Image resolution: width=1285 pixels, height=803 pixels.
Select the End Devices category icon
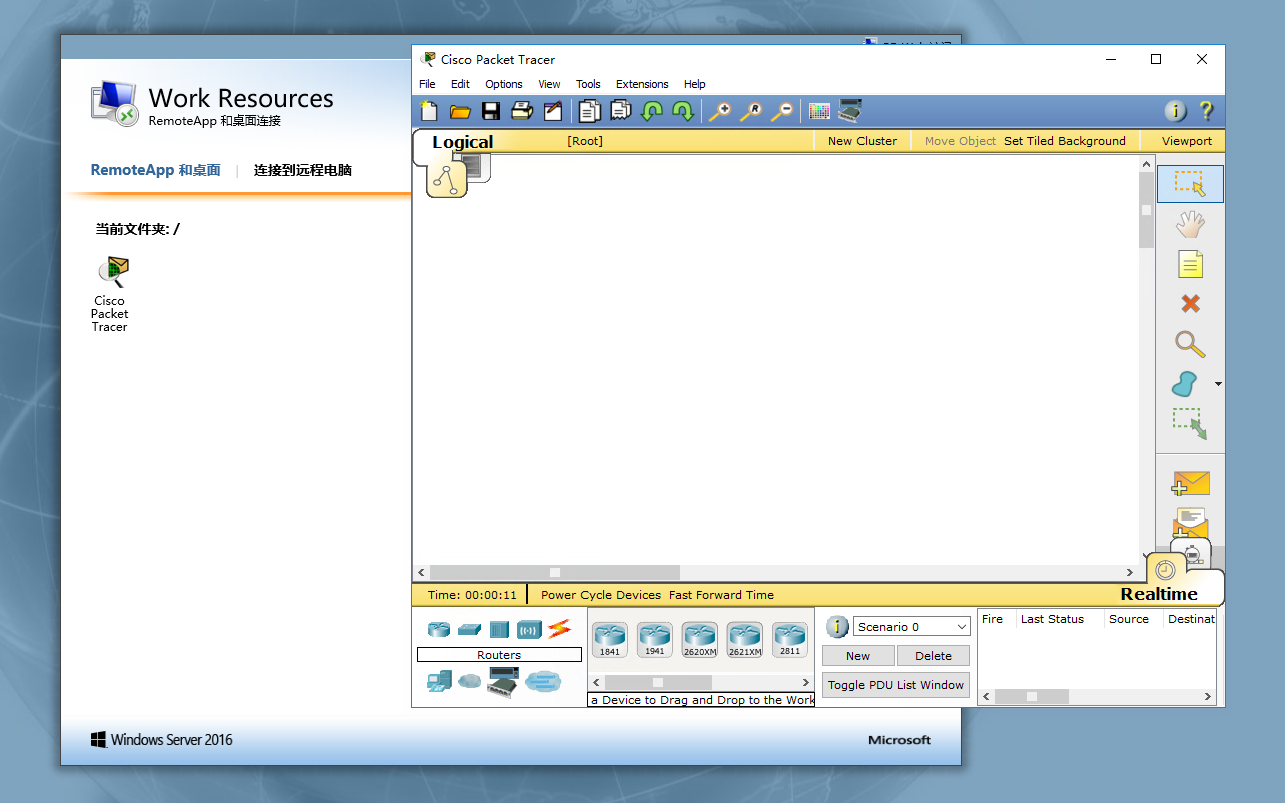(439, 682)
